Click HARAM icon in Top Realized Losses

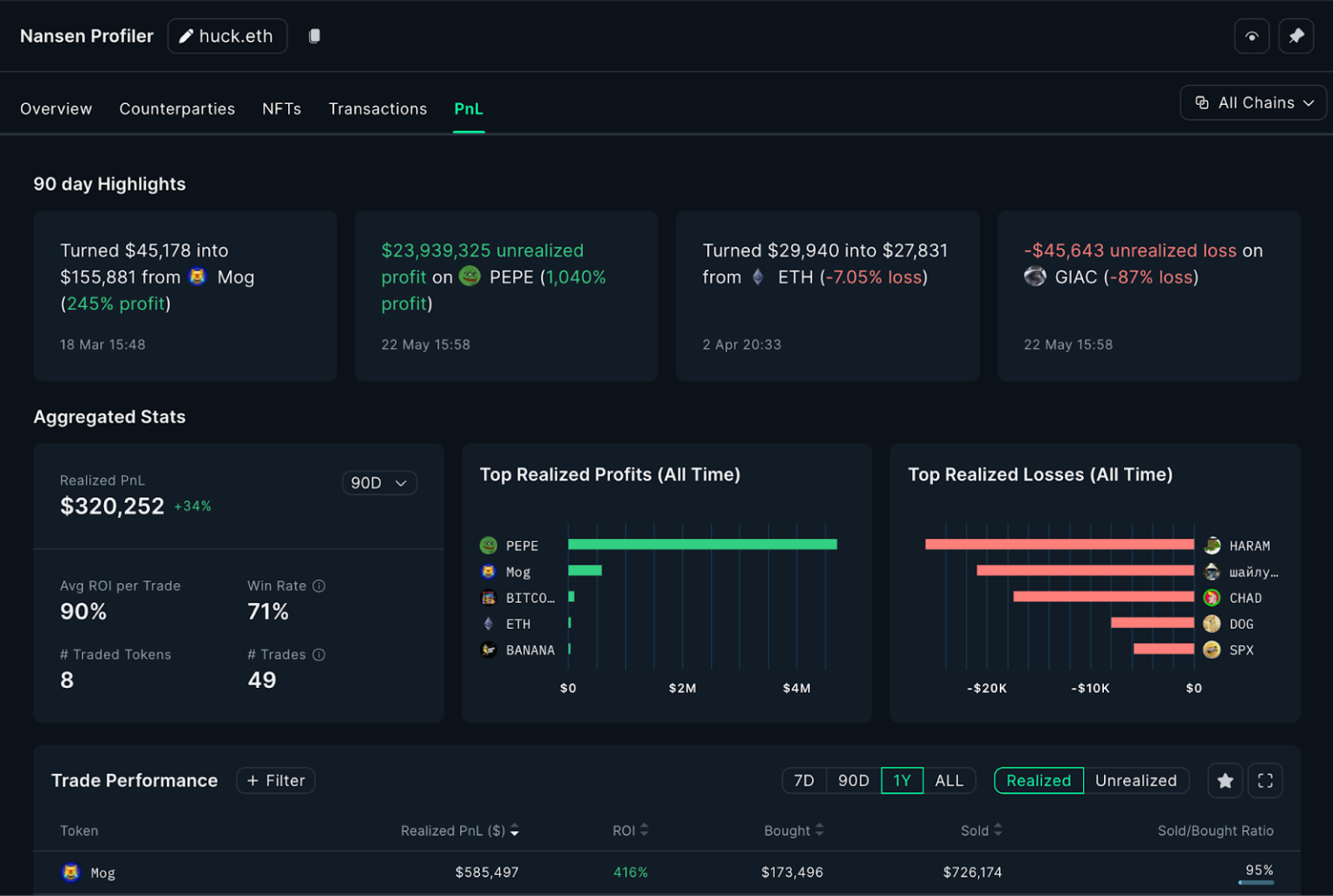point(1212,546)
